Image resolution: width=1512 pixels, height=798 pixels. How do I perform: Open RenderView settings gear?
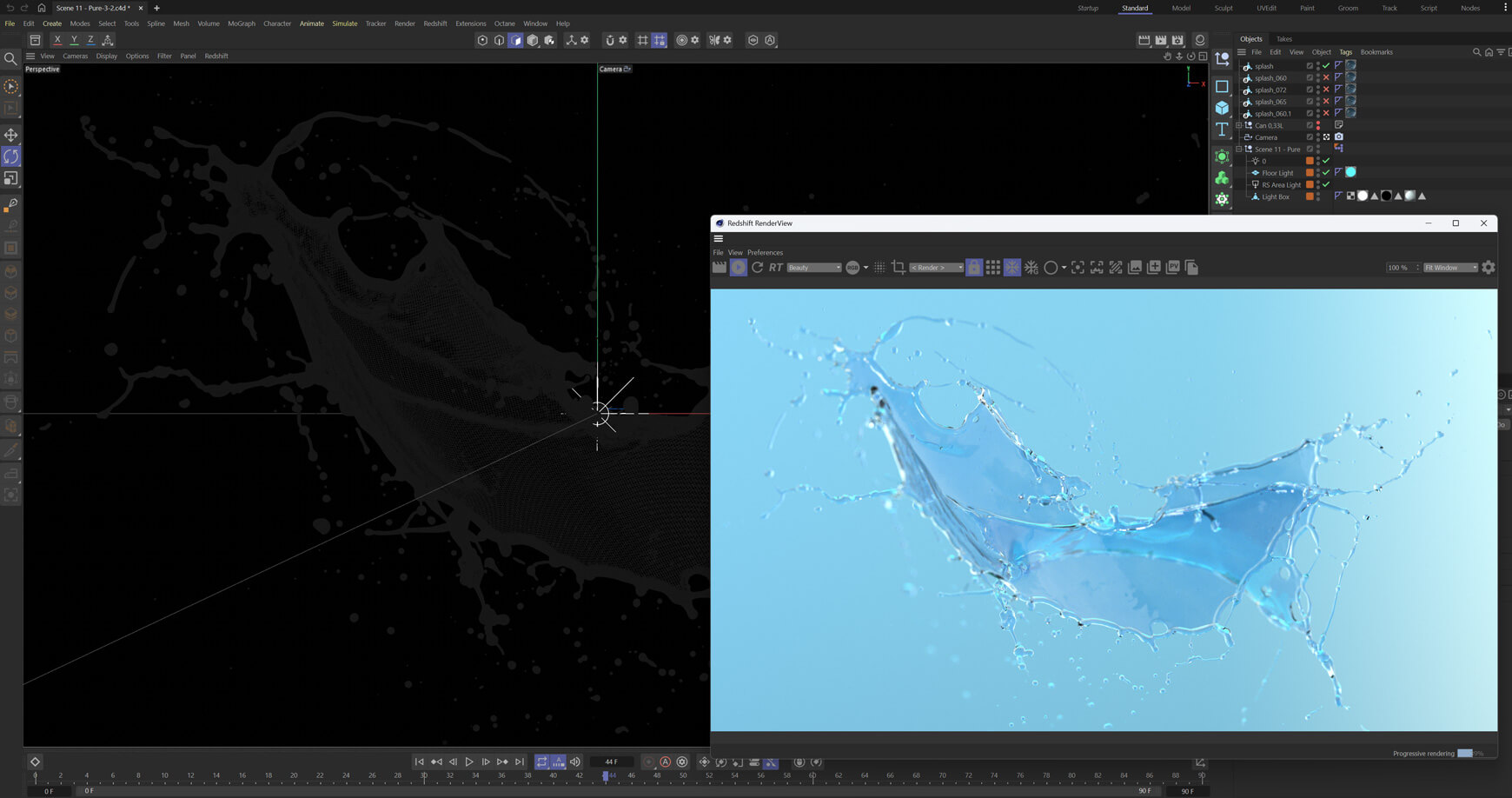coord(1489,268)
